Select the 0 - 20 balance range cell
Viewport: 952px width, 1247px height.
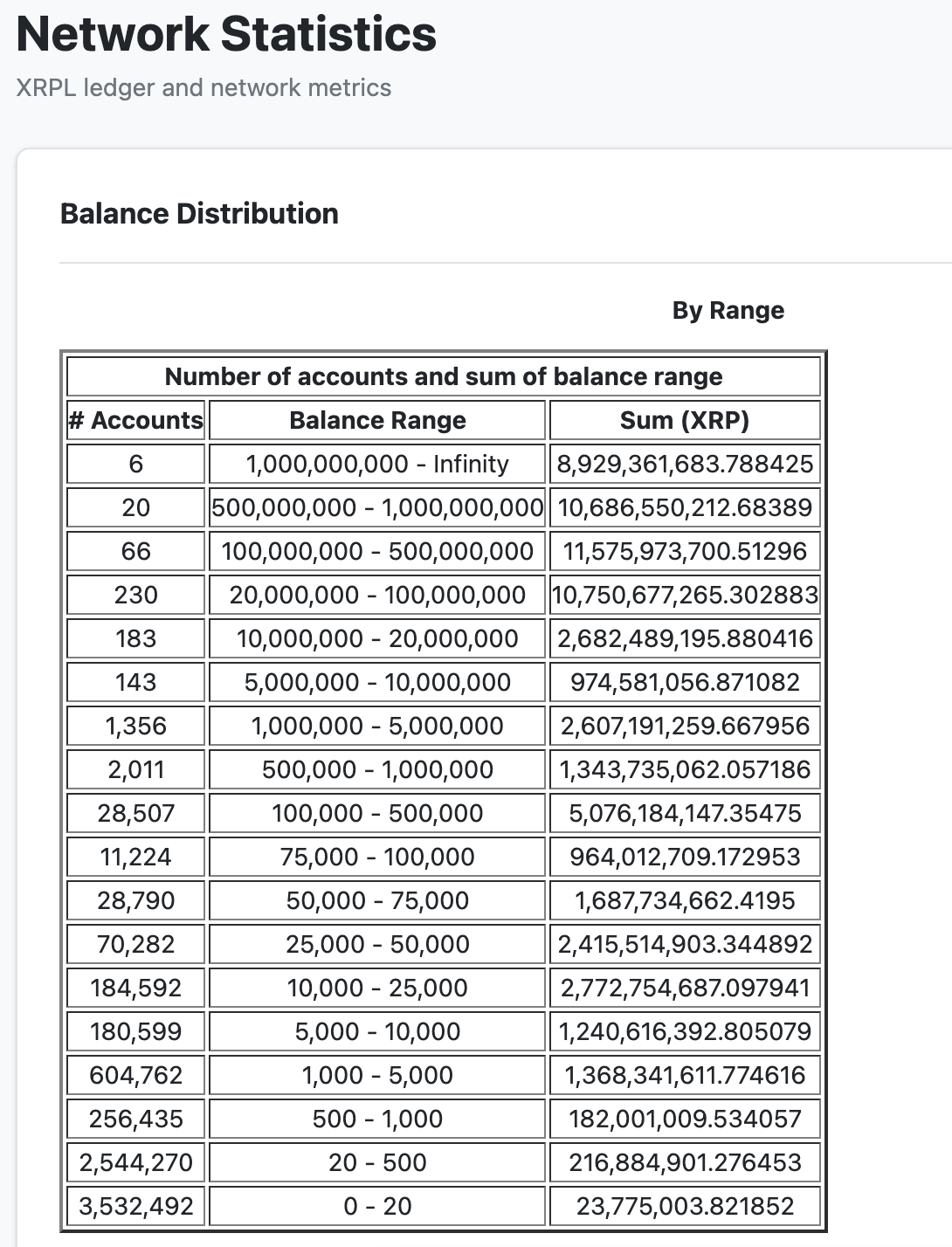[377, 1206]
